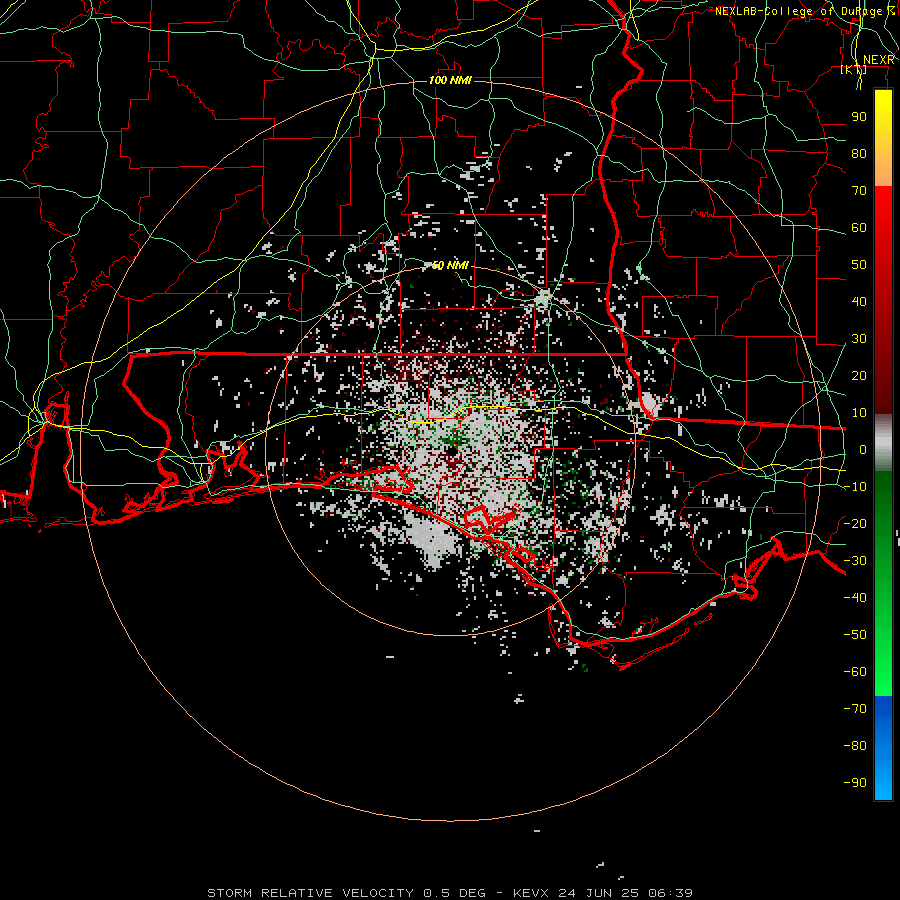Click the -80 value on the velocity scale
This screenshot has height=900, width=900.
tap(855, 746)
